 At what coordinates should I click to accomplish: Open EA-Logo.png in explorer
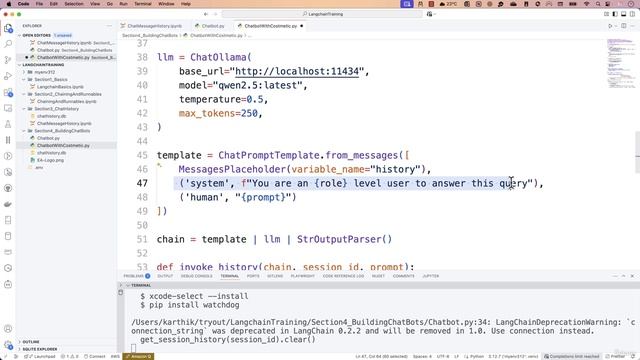50,160
